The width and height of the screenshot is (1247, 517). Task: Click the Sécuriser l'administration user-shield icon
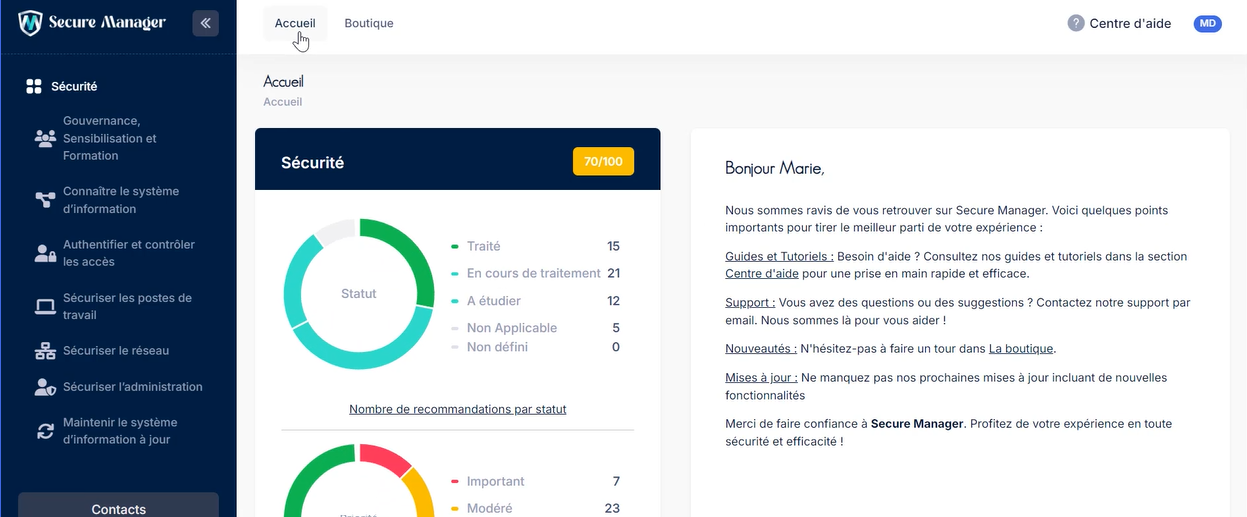[45, 387]
